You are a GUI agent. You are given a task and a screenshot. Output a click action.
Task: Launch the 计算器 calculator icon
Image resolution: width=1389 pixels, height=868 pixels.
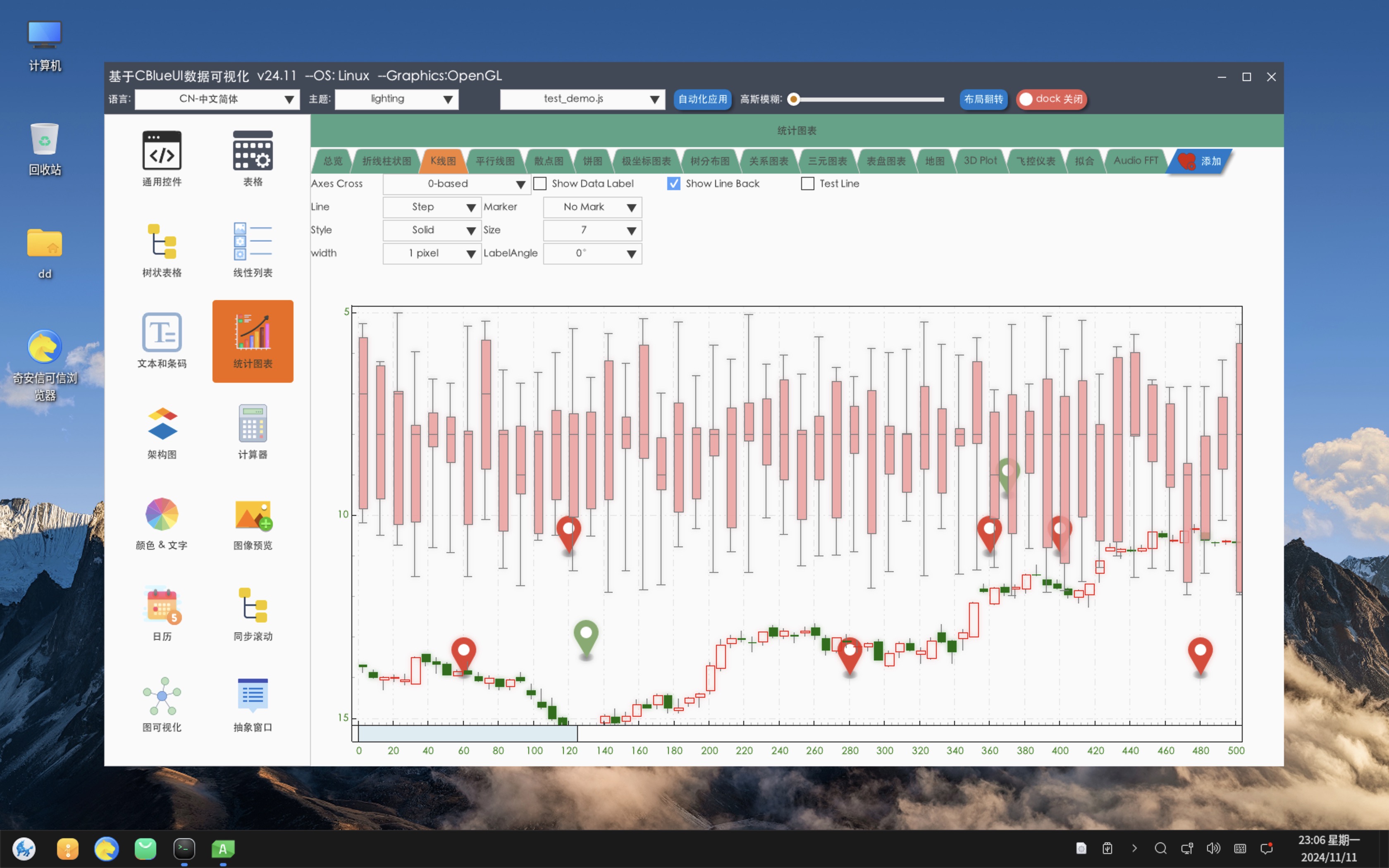point(253,424)
